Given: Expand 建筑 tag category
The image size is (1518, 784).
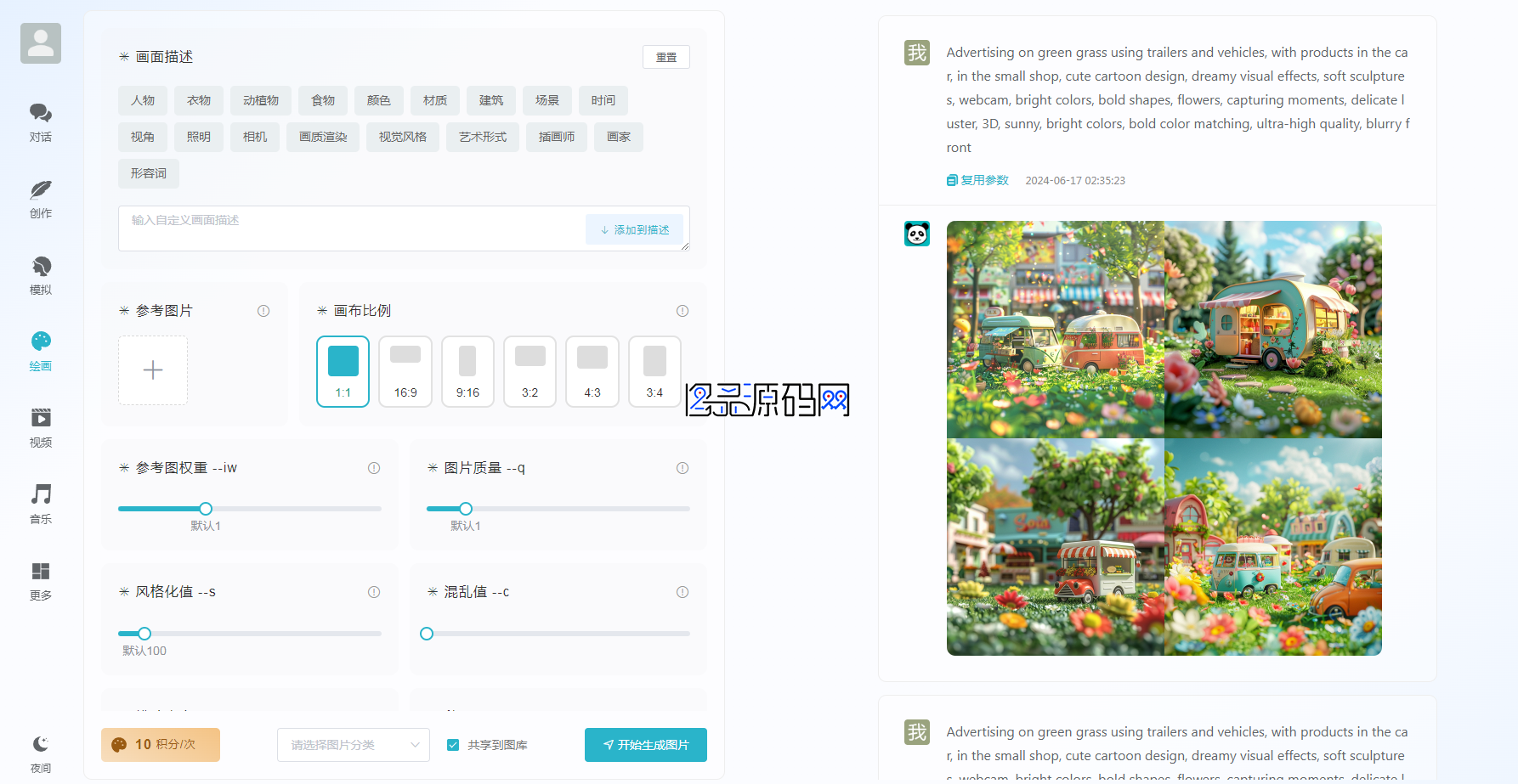Looking at the screenshot, I should pos(491,100).
